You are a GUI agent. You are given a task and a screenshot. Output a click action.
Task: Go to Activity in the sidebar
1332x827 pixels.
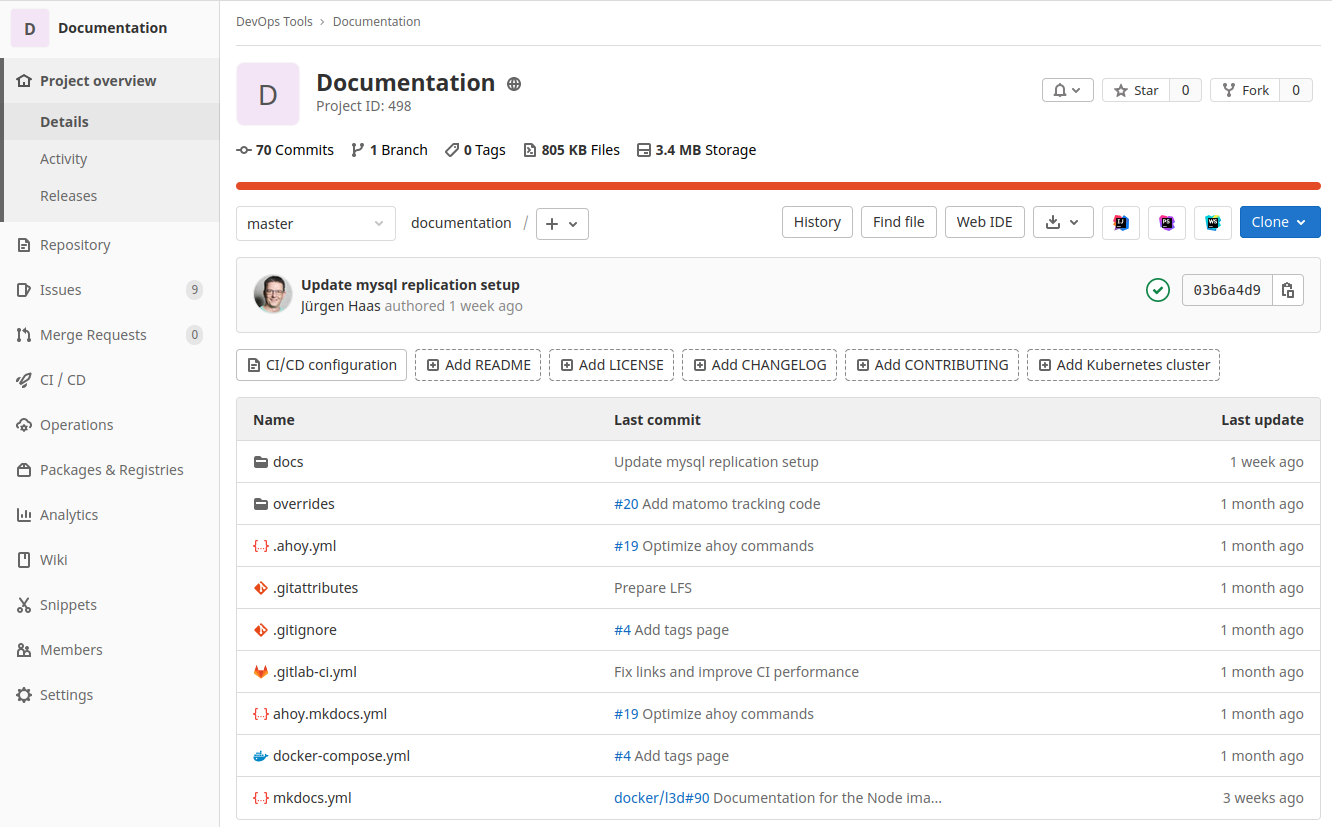pos(64,159)
